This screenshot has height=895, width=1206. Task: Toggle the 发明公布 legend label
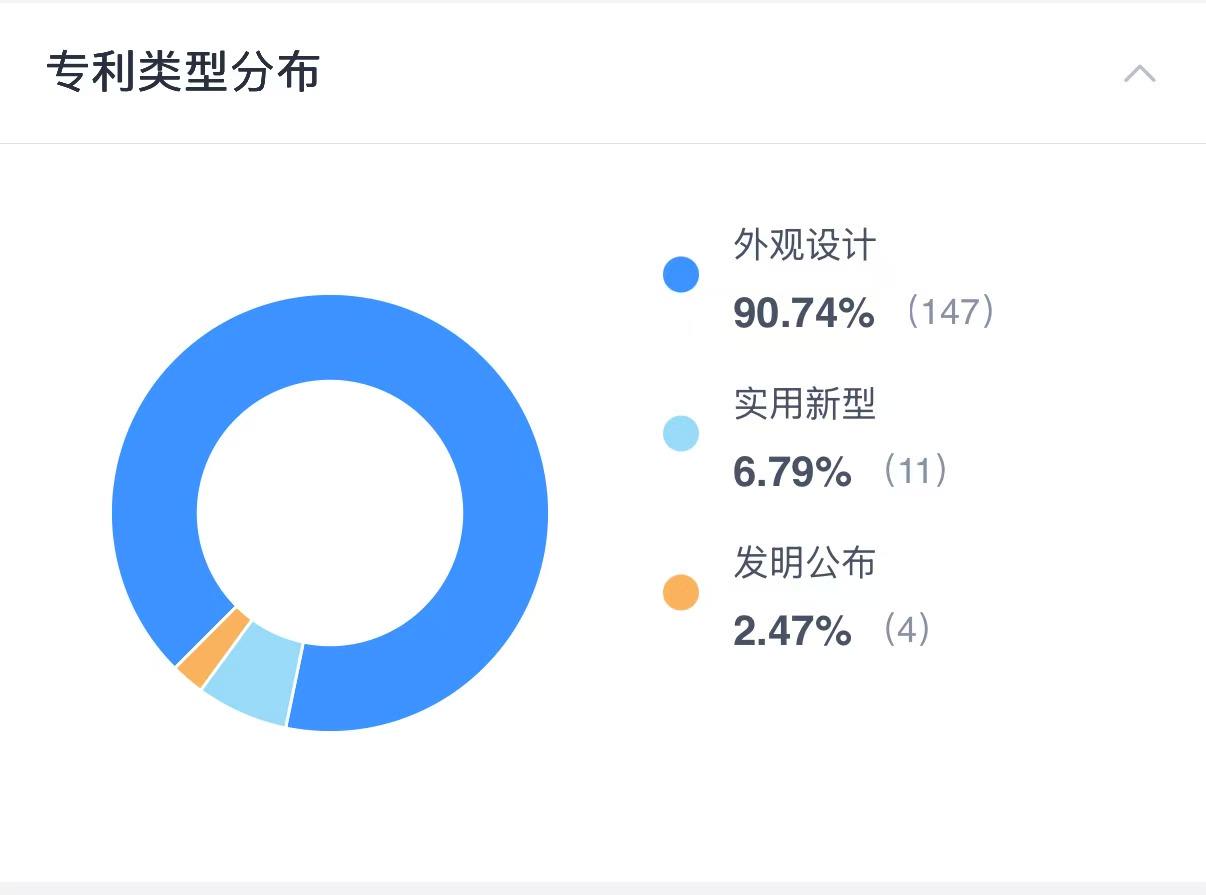point(805,562)
